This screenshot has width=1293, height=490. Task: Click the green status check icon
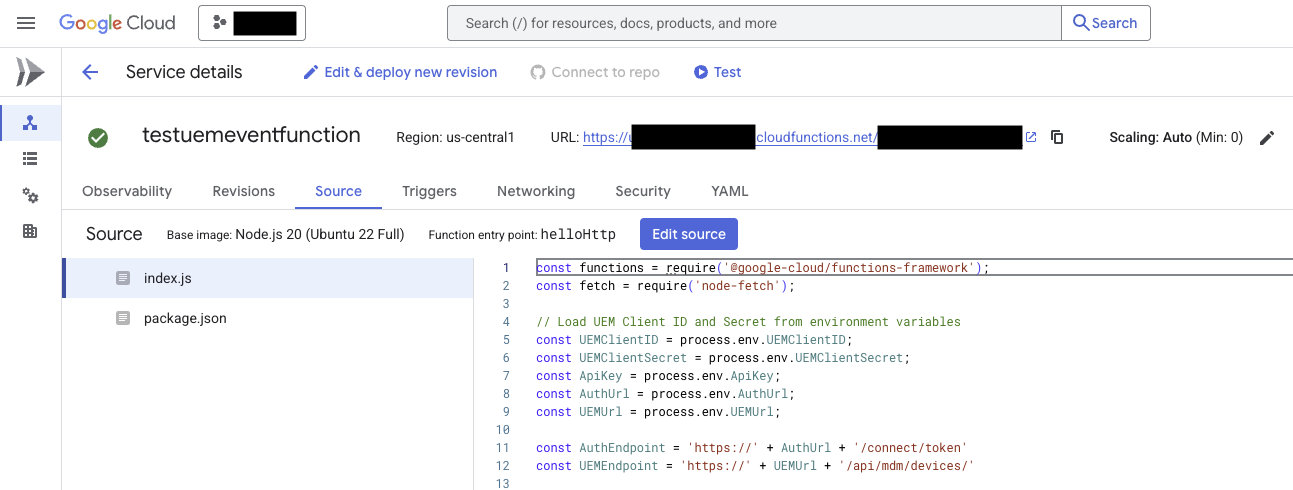[98, 138]
